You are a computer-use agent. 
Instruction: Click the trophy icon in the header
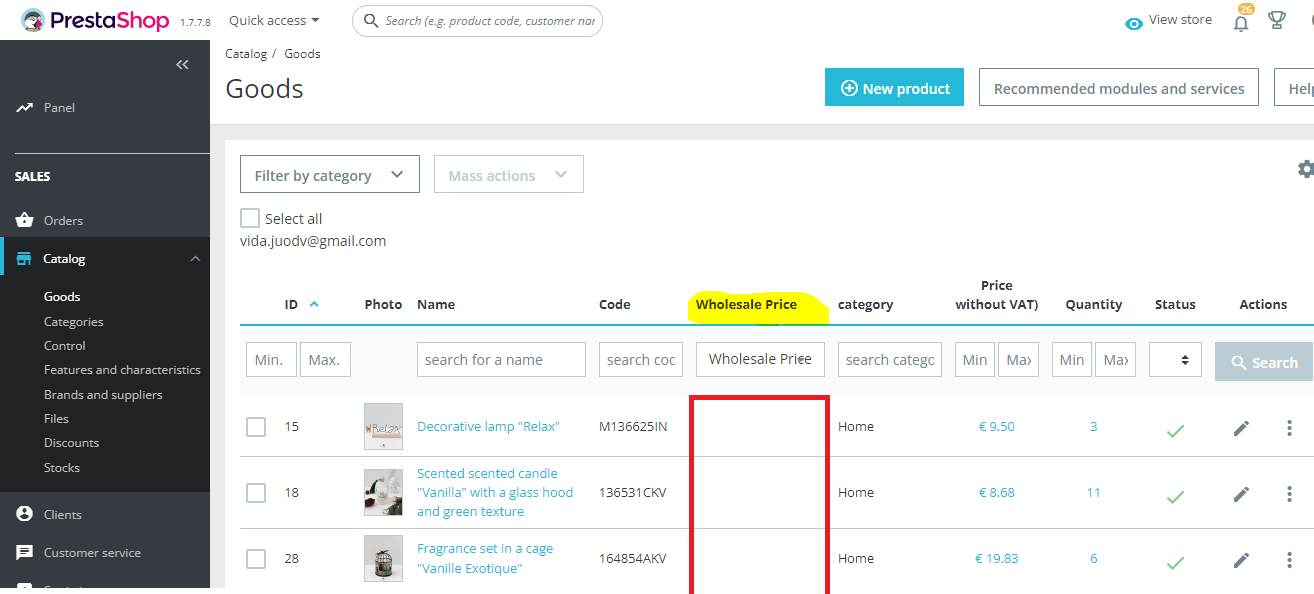pyautogui.click(x=1276, y=20)
